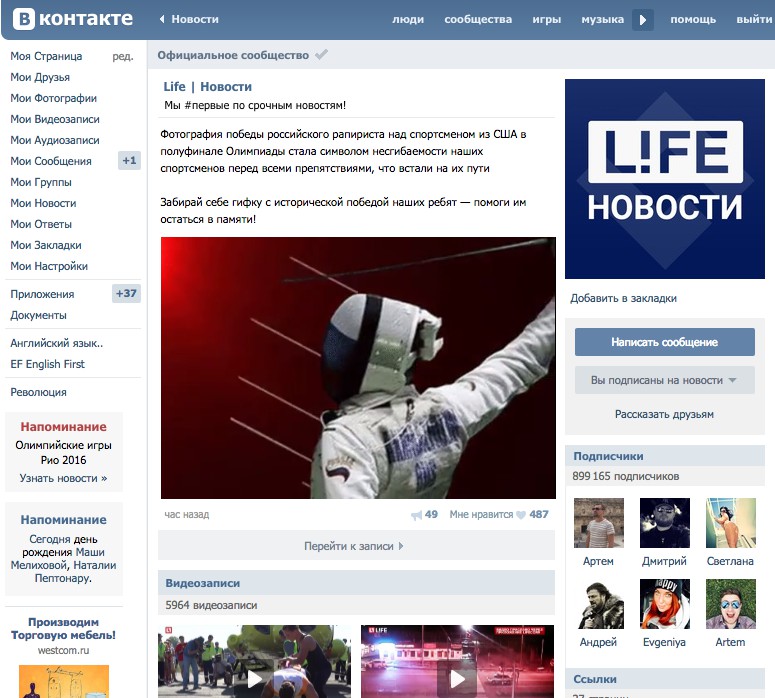Click Перейти к записи
The image size is (775, 698).
[356, 546]
